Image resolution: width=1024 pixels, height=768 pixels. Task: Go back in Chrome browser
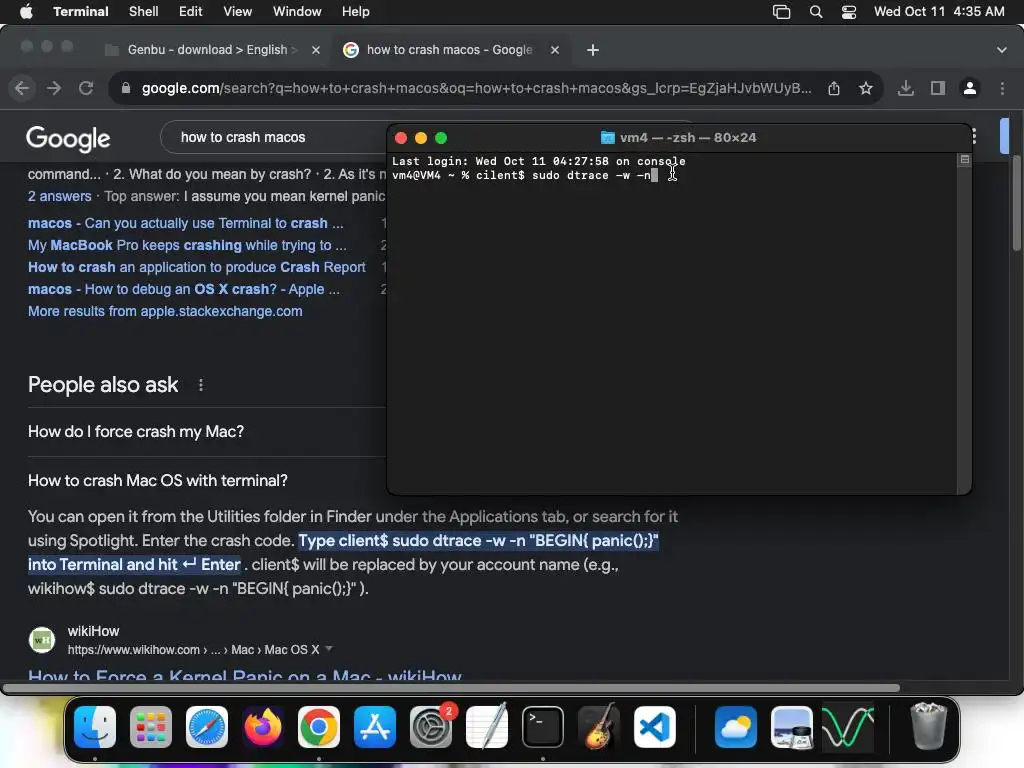(x=22, y=88)
